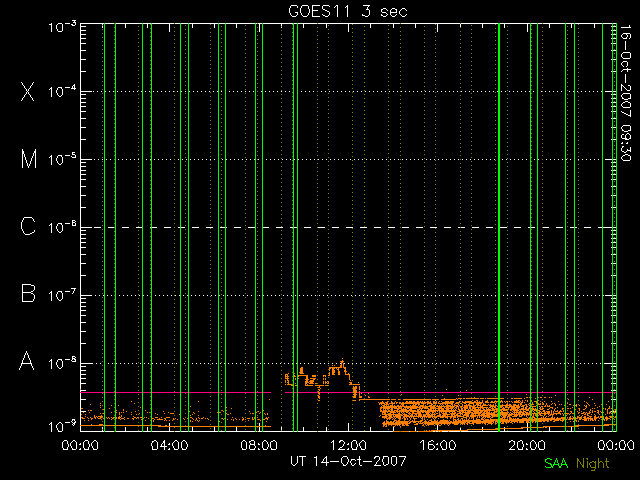The image size is (640, 480).
Task: Click the C flare class label
Action: tap(28, 226)
